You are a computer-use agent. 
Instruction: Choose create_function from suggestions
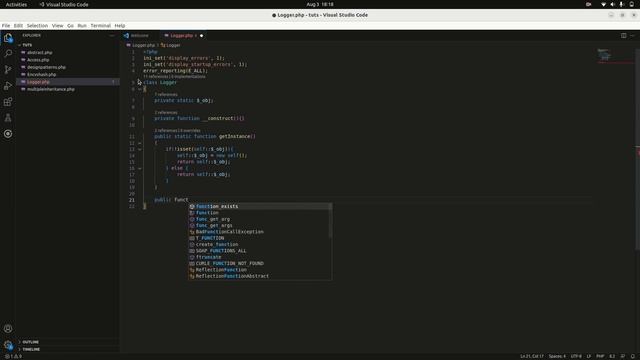click(x=260, y=244)
